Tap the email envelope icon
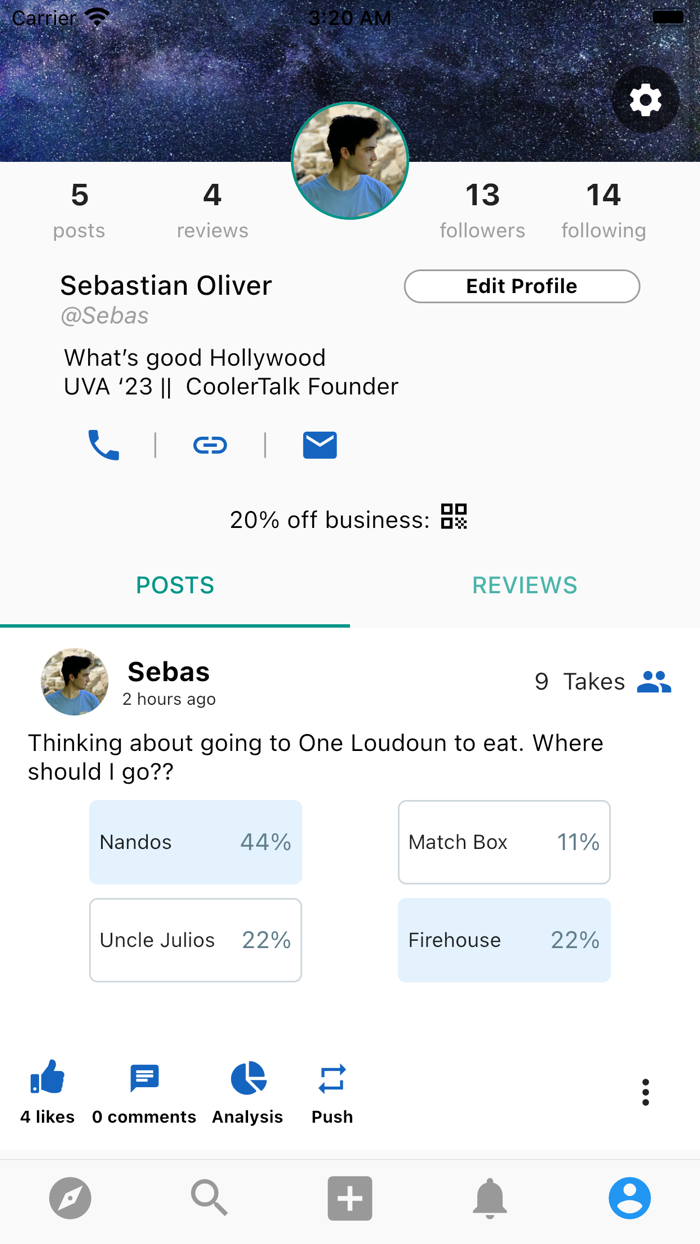The image size is (700, 1244). [319, 445]
